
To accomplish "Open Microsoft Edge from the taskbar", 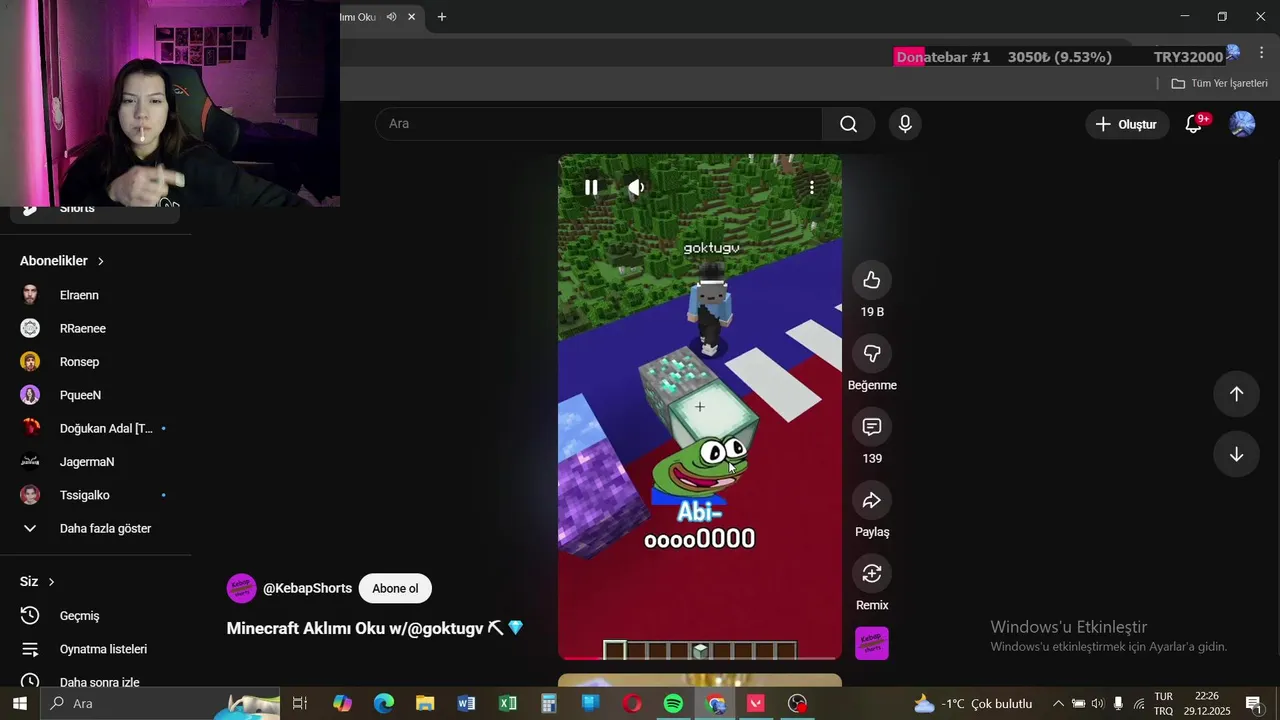I will pos(384,703).
